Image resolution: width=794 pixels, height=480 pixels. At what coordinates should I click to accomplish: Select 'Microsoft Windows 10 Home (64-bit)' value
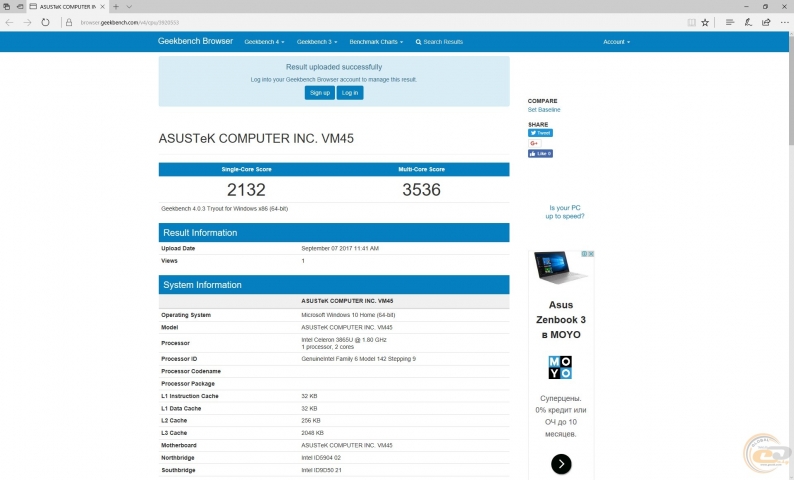(x=348, y=315)
